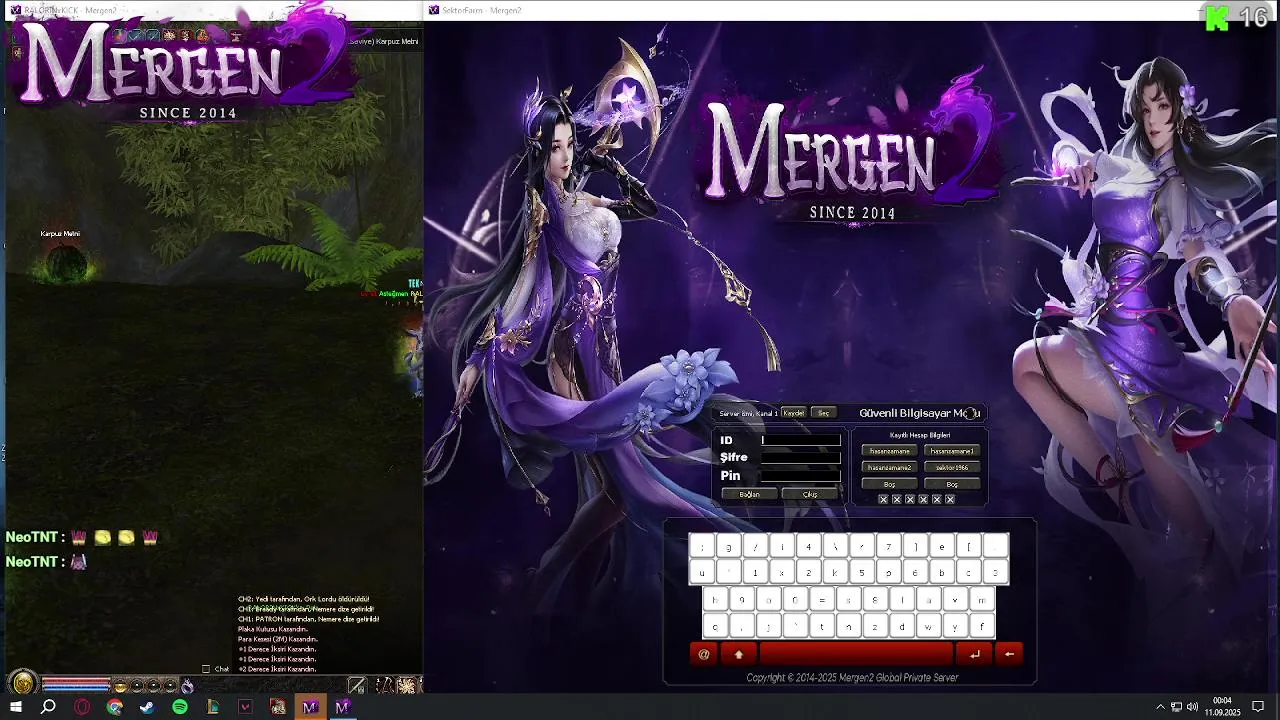Open Windows search from taskbar
The height and width of the screenshot is (720, 1280).
pos(48,707)
